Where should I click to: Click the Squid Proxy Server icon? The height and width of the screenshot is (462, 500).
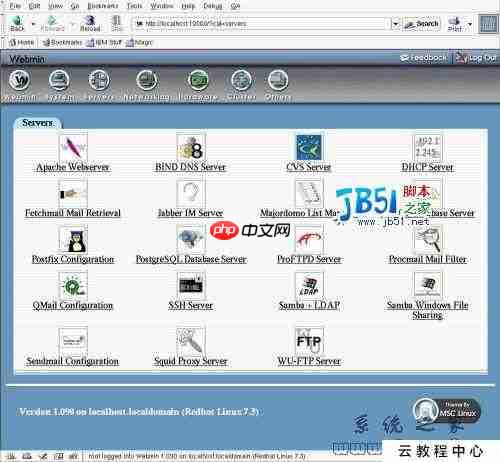click(191, 341)
